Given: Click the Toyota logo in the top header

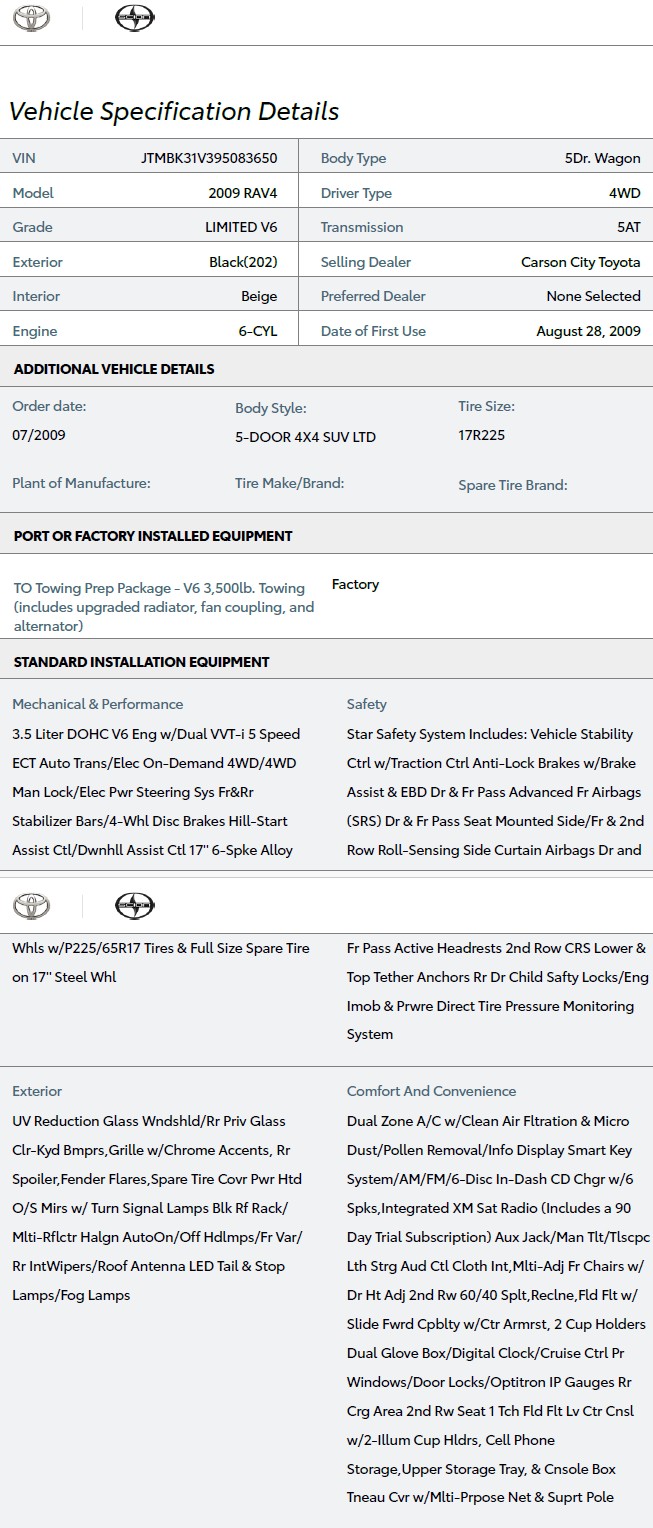Looking at the screenshot, I should [x=32, y=18].
